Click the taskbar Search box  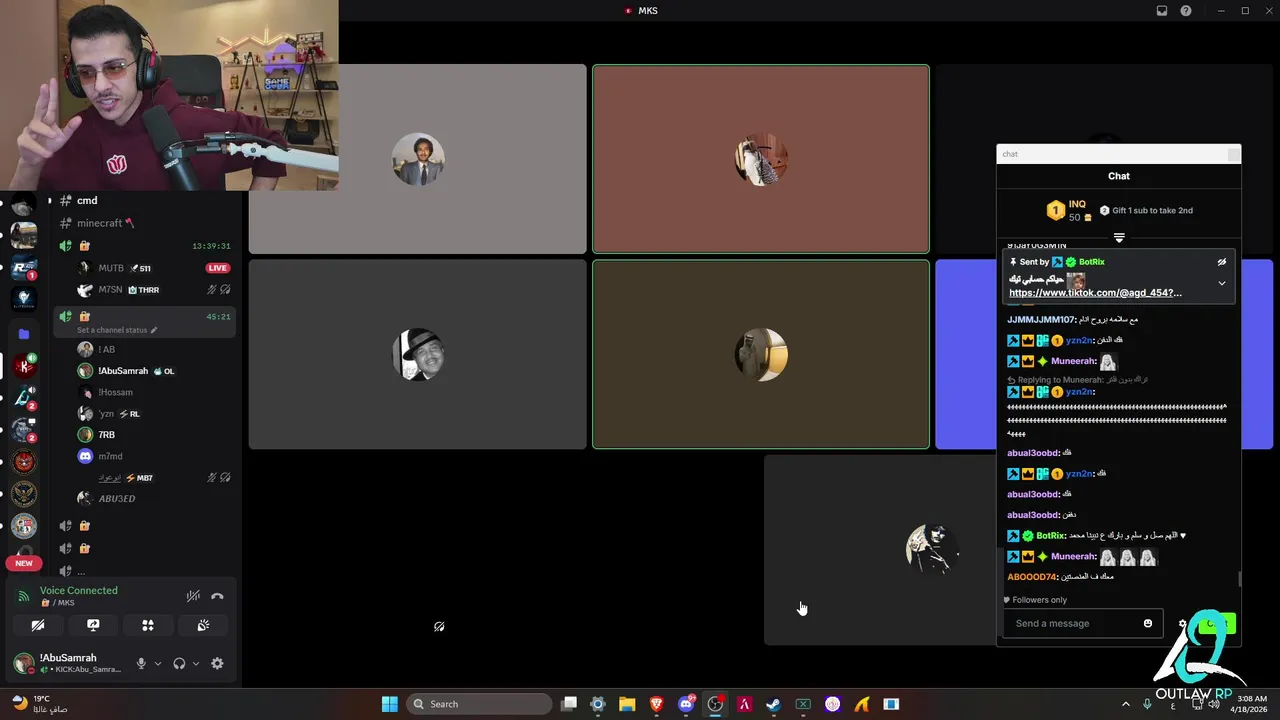(x=477, y=704)
